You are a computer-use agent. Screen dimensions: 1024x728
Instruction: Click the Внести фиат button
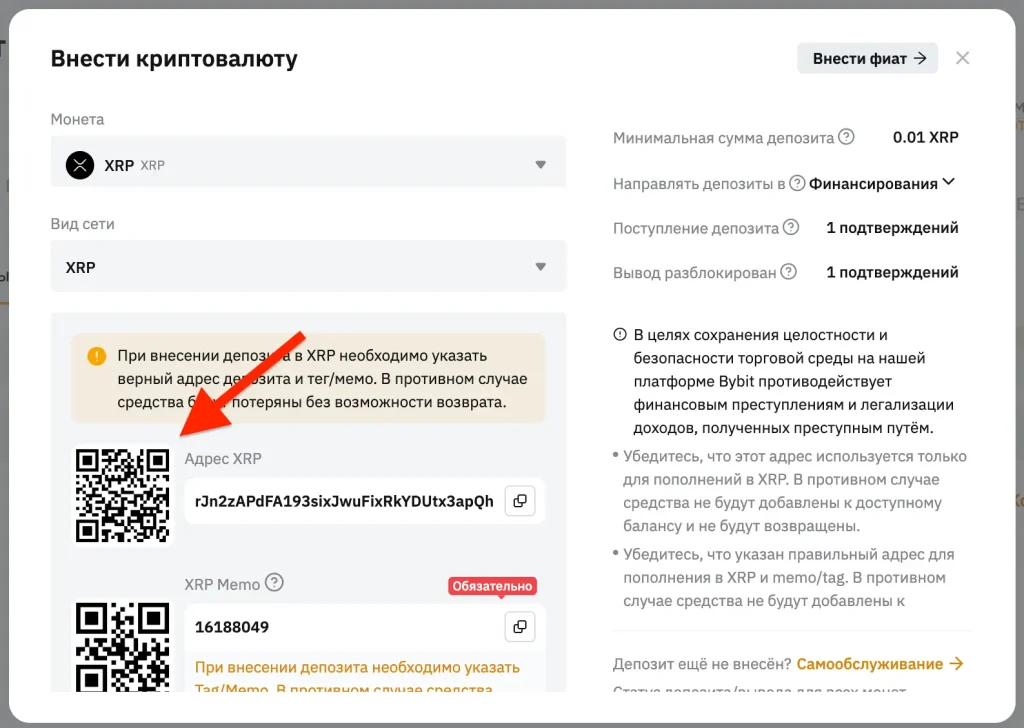[x=867, y=59]
